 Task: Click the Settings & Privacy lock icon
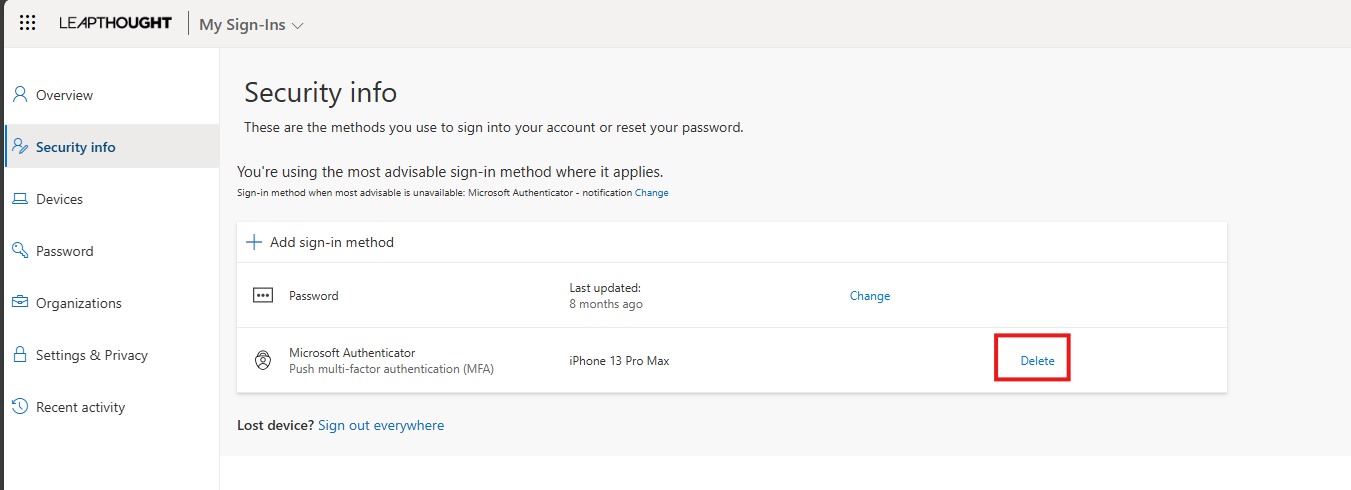pyautogui.click(x=19, y=355)
